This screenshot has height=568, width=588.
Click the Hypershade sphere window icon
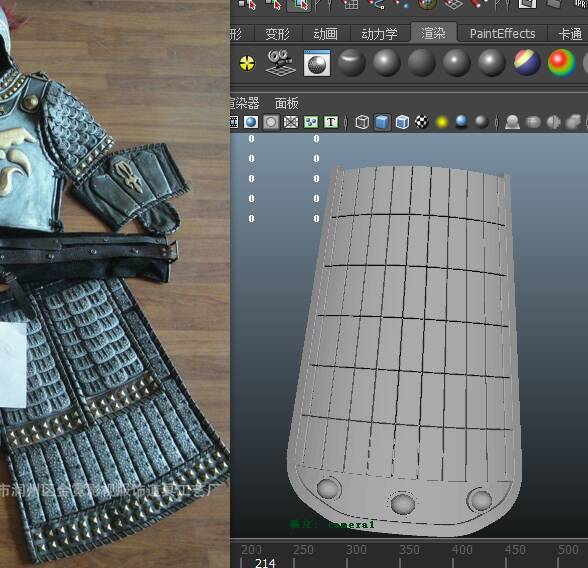317,63
